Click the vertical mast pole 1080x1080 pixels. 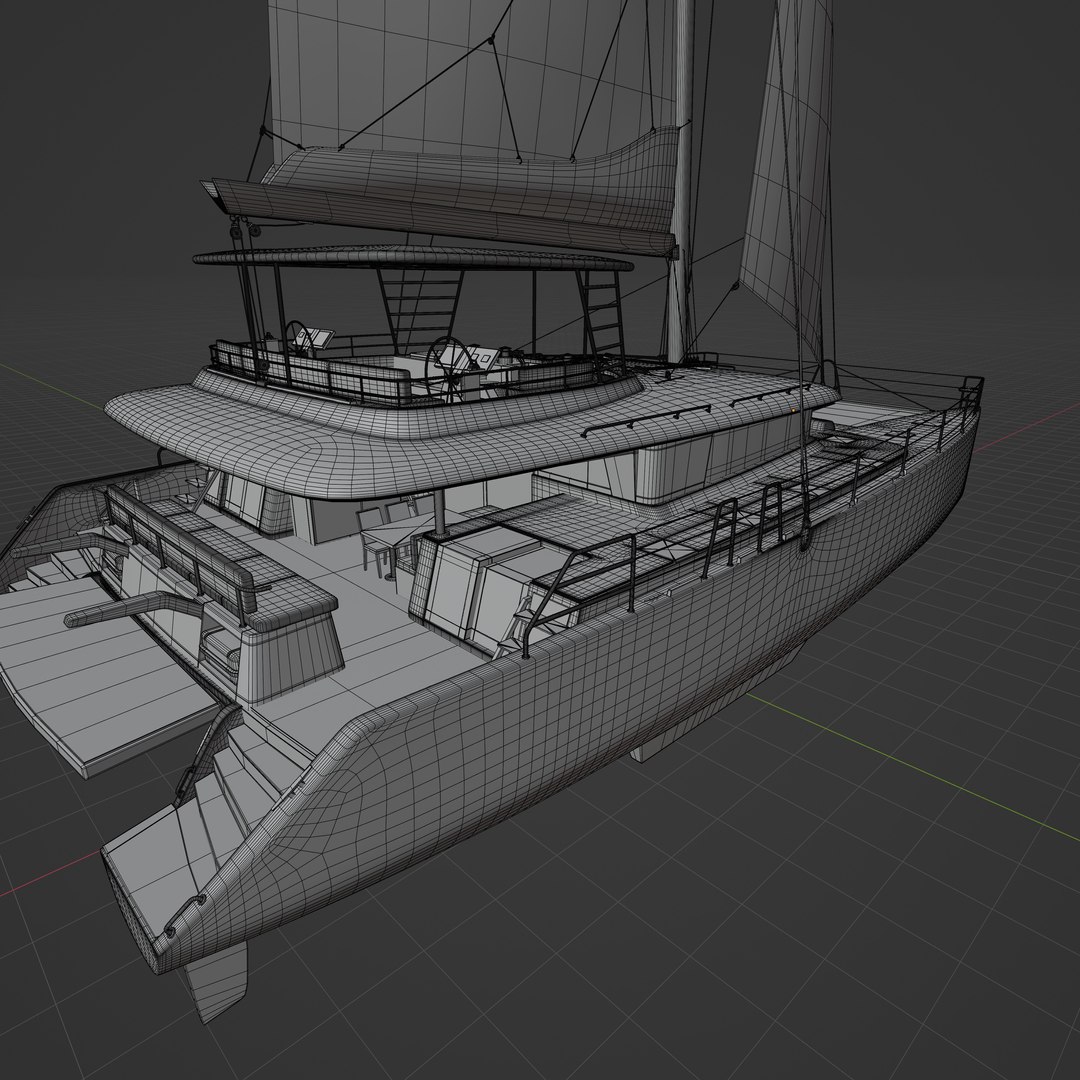coord(683,183)
